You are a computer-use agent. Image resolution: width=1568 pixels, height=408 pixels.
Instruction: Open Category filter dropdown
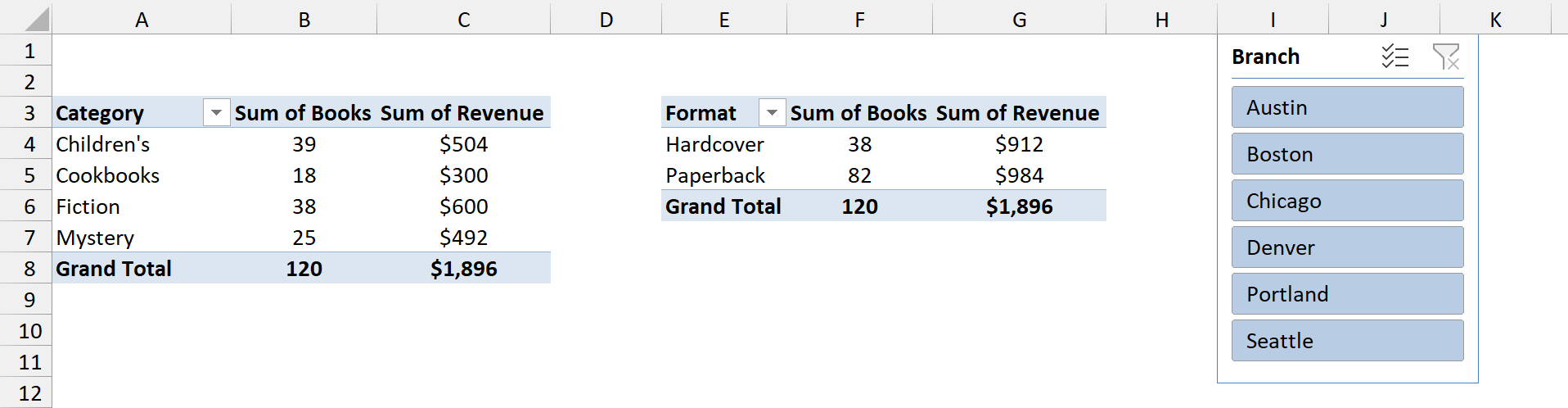tap(216, 113)
